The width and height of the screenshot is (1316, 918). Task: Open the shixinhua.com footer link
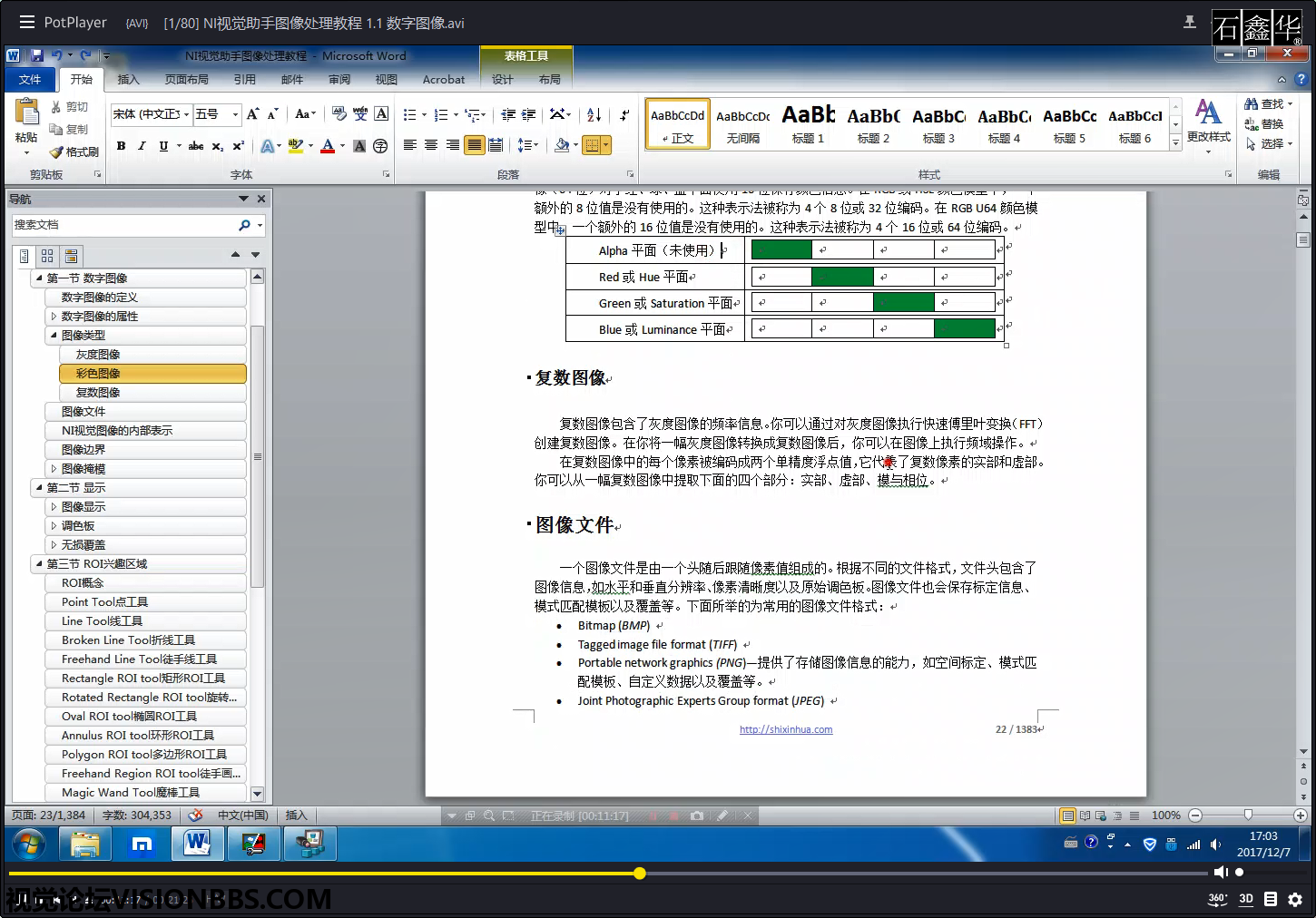point(786,729)
